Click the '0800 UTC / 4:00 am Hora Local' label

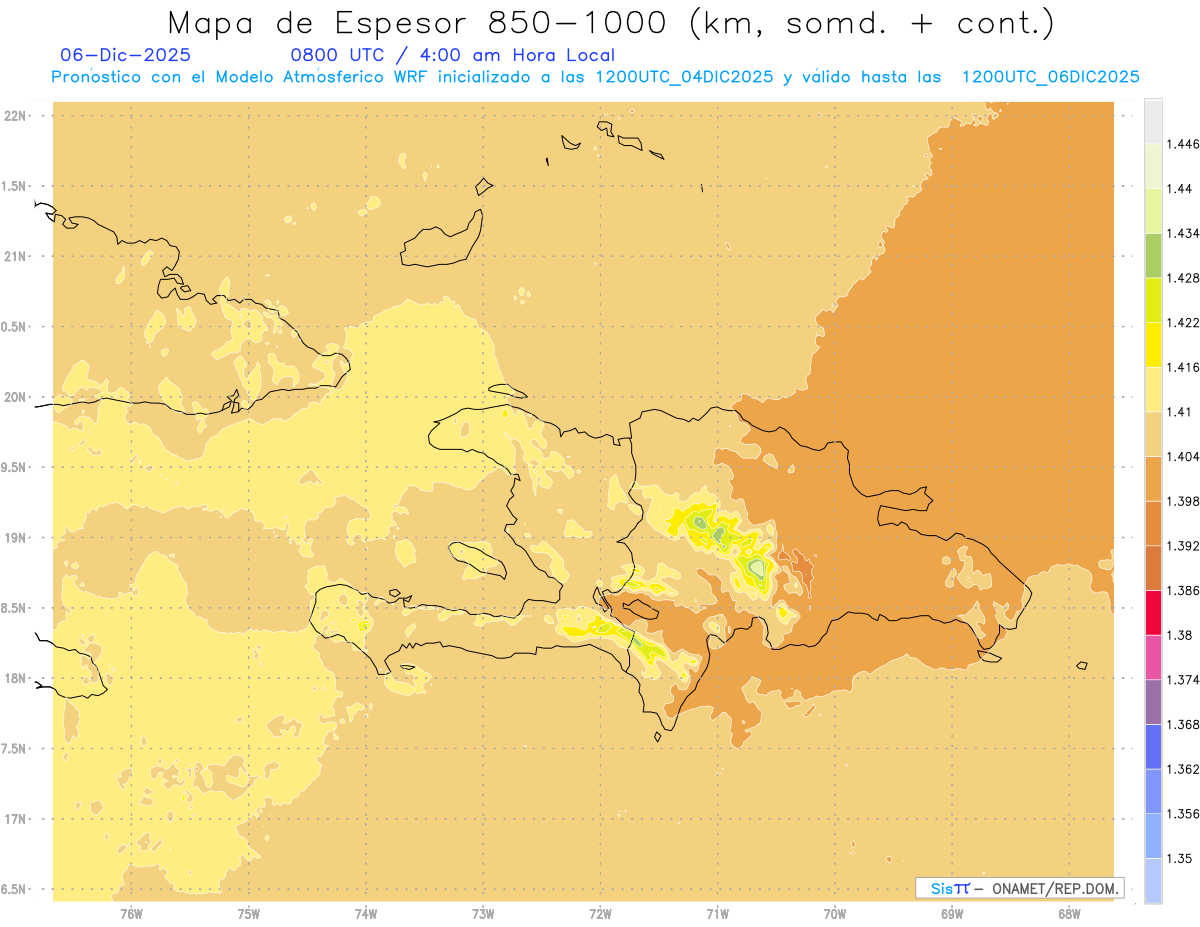point(452,55)
